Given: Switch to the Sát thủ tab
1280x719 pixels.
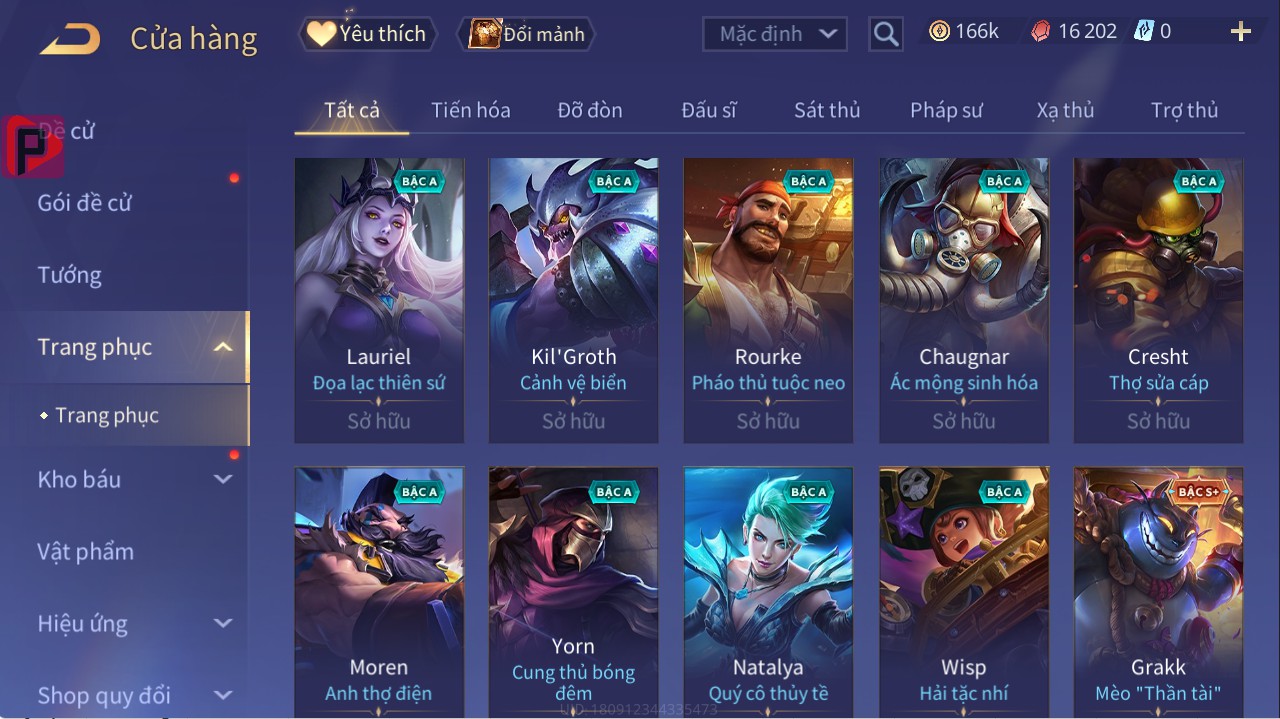Looking at the screenshot, I should click(827, 110).
